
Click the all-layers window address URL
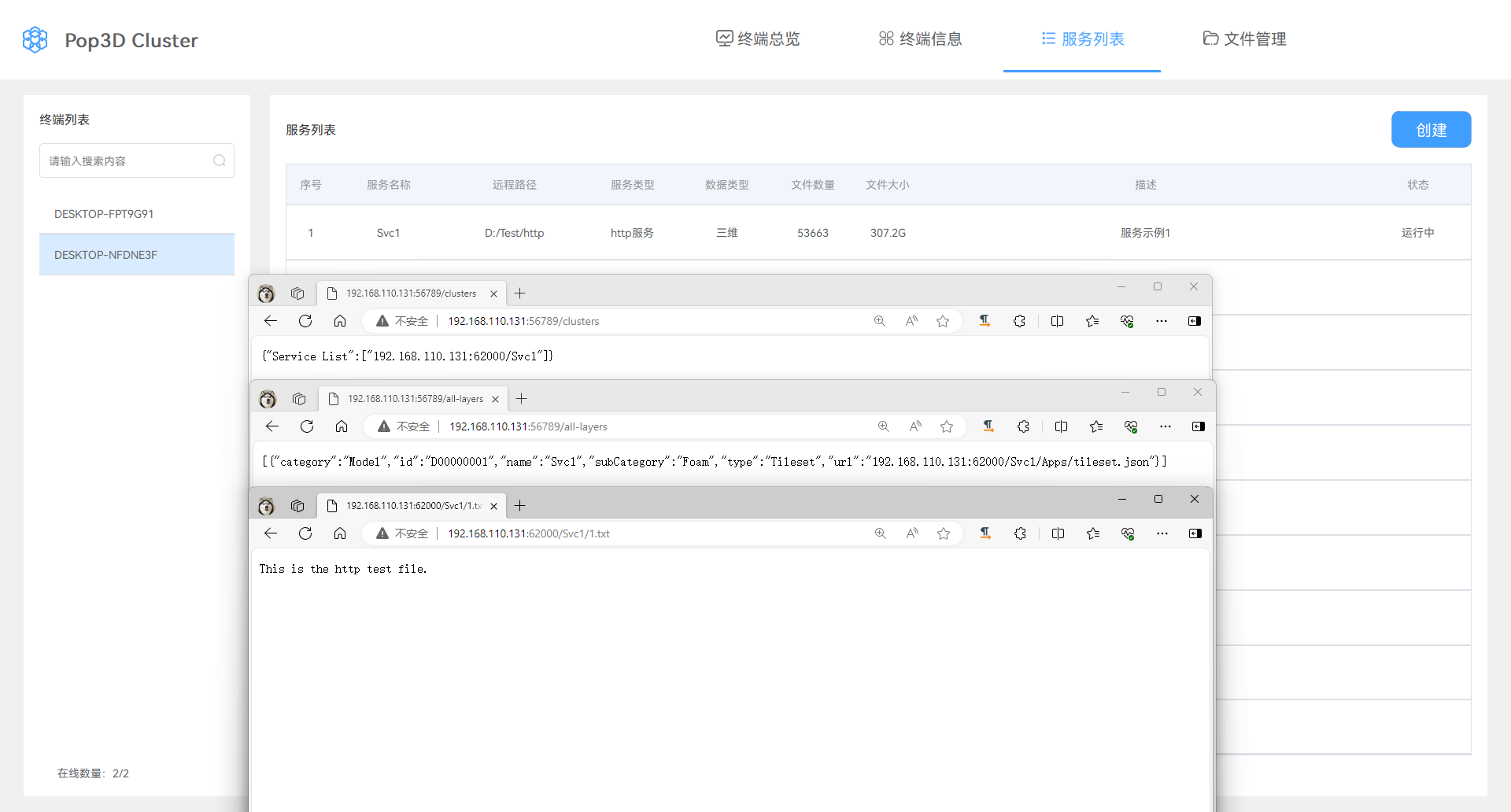[x=528, y=426]
